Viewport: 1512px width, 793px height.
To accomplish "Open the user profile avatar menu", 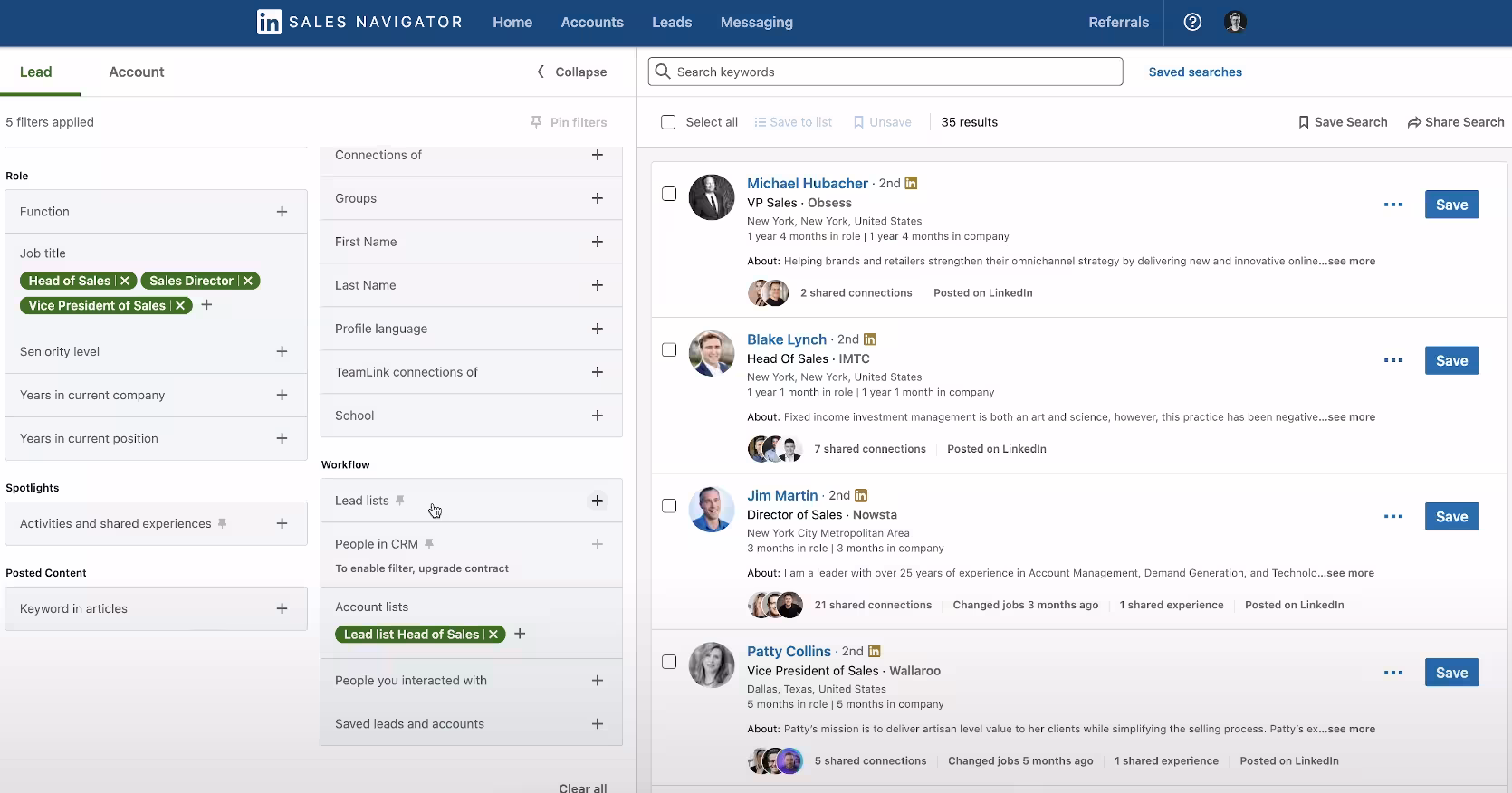I will pos(1235,22).
